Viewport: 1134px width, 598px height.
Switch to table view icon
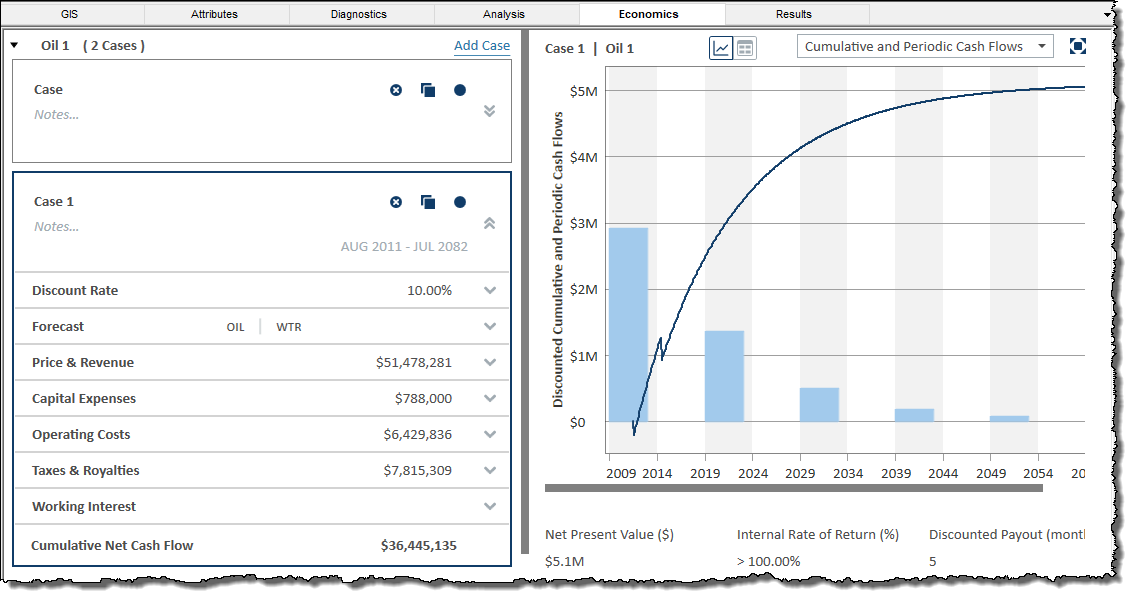(746, 48)
